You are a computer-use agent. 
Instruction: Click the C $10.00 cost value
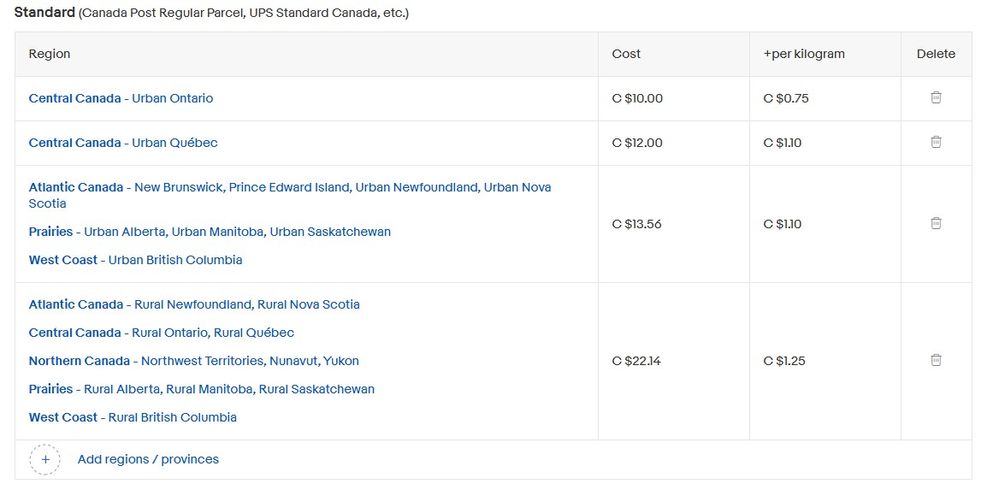pos(637,99)
